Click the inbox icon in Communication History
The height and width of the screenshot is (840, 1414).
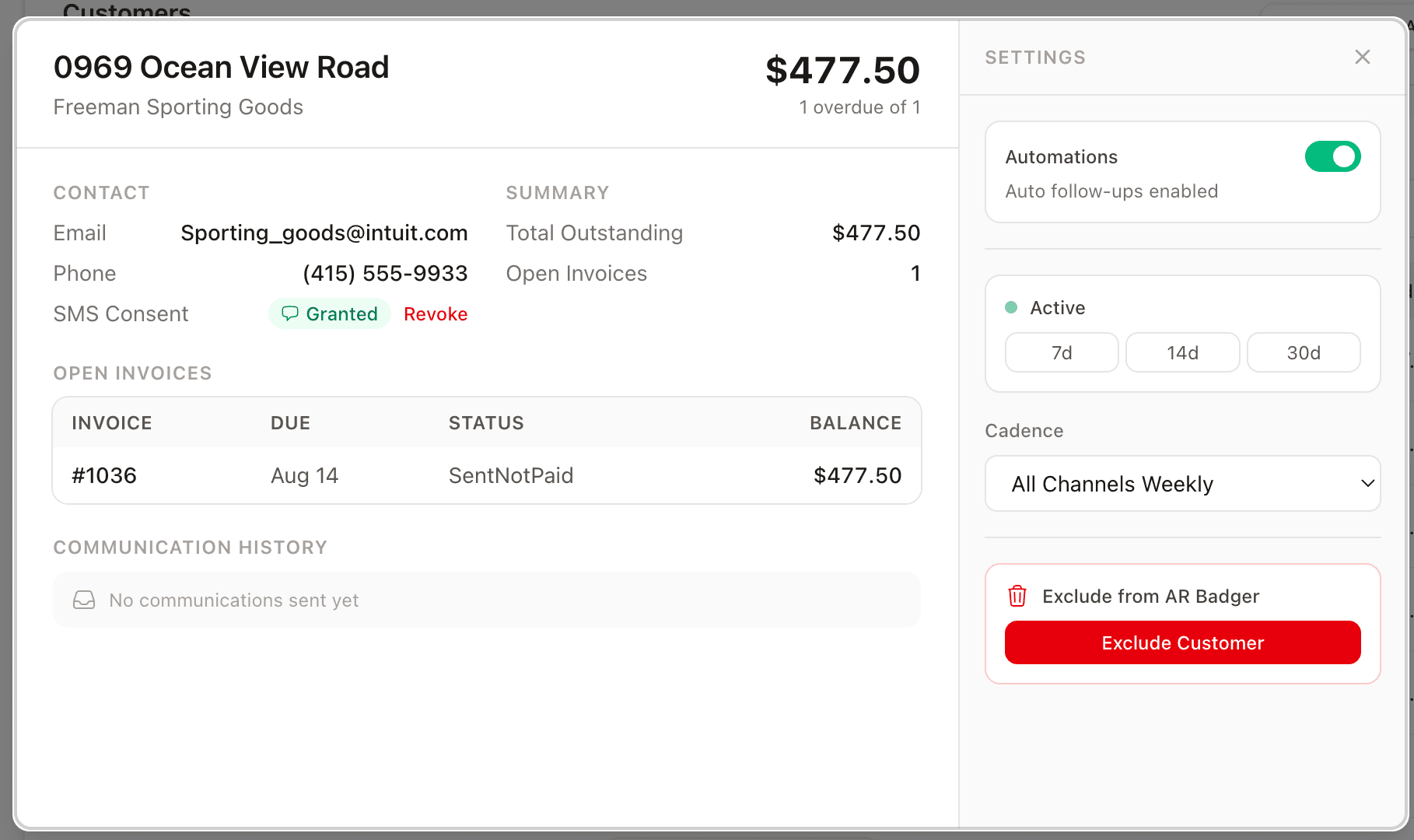point(83,600)
